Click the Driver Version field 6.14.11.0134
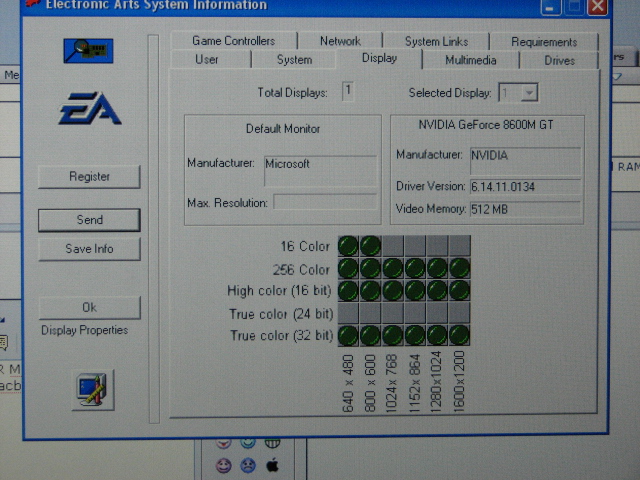Image resolution: width=640 pixels, height=480 pixels. tap(525, 187)
